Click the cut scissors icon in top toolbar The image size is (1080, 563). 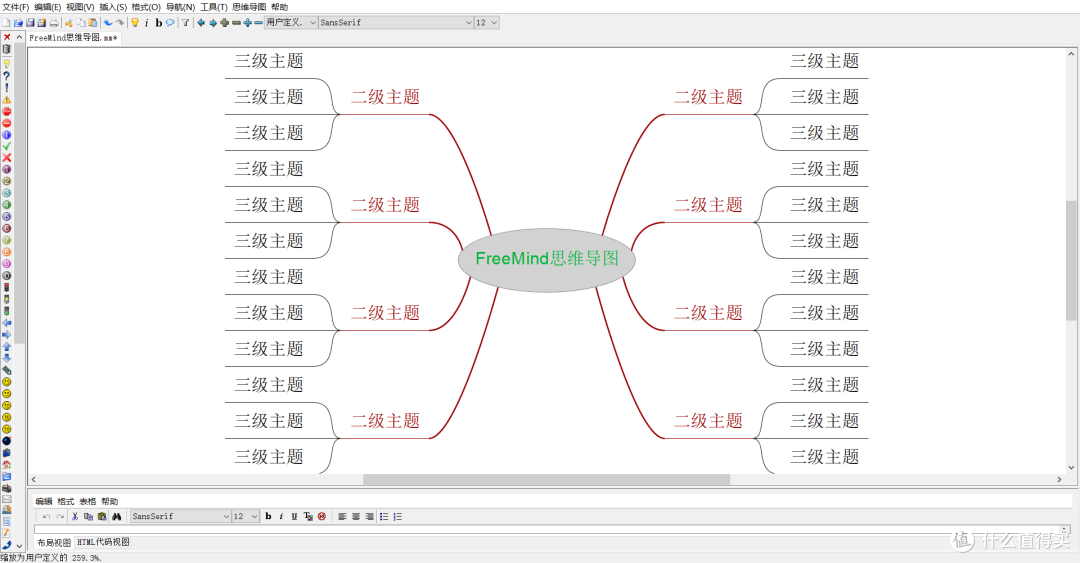(x=69, y=23)
